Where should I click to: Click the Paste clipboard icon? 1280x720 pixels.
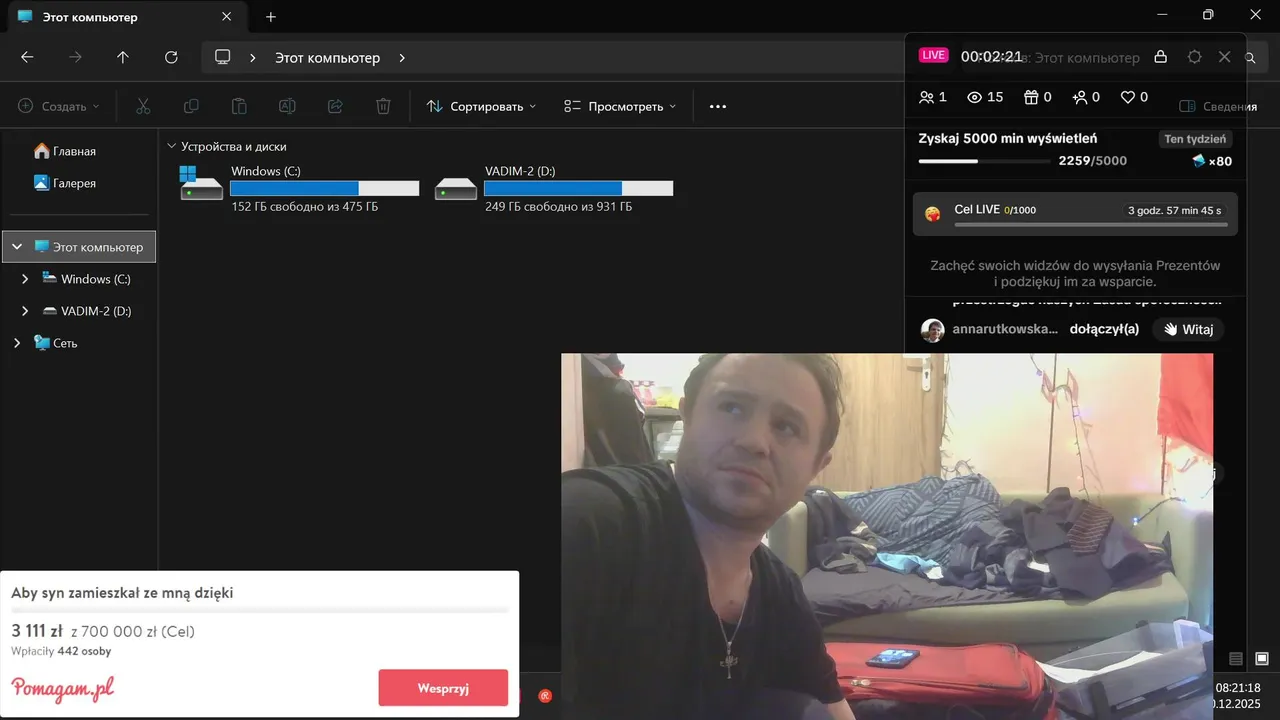tap(239, 106)
